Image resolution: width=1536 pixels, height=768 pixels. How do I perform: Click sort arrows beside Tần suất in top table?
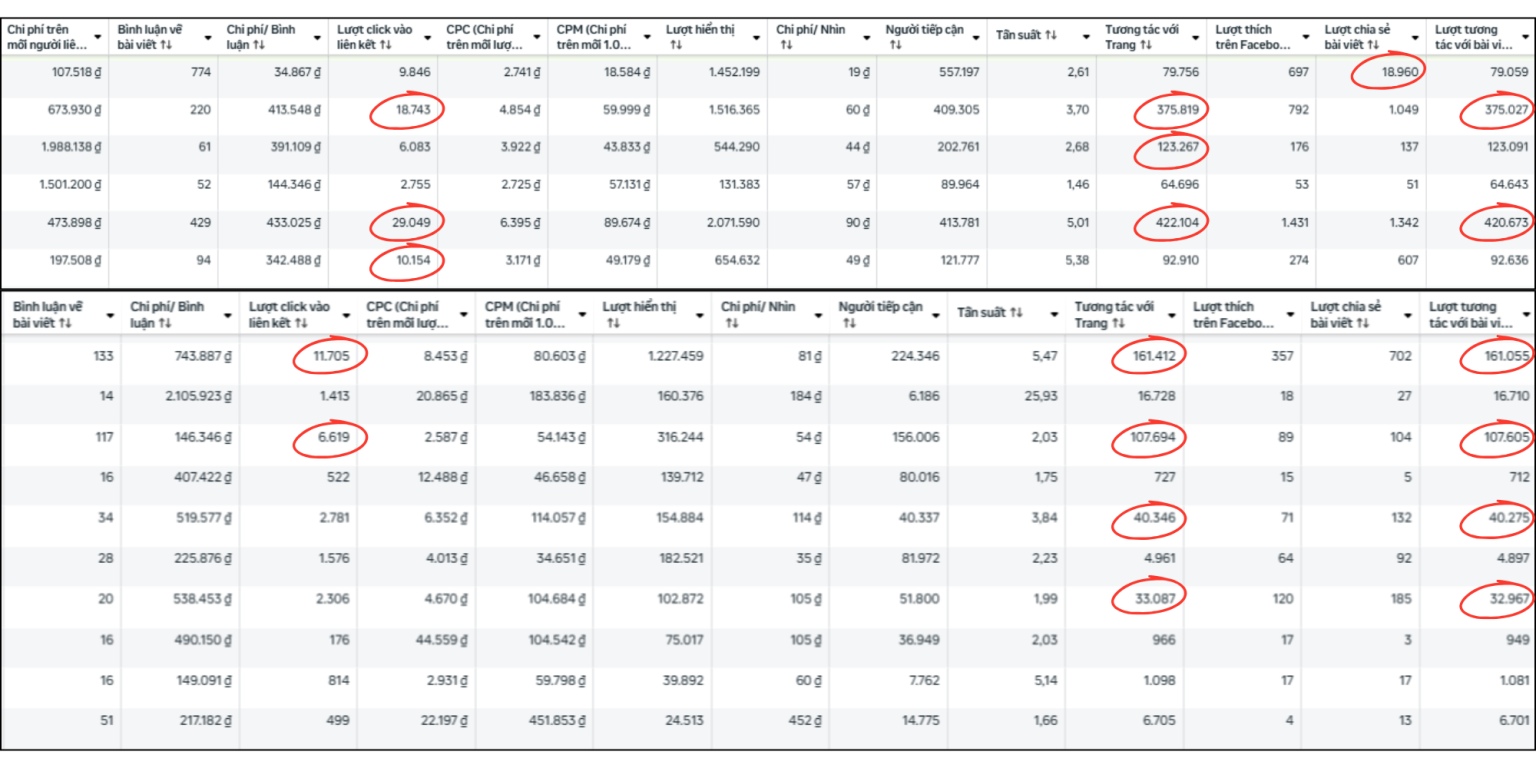click(x=1050, y=35)
